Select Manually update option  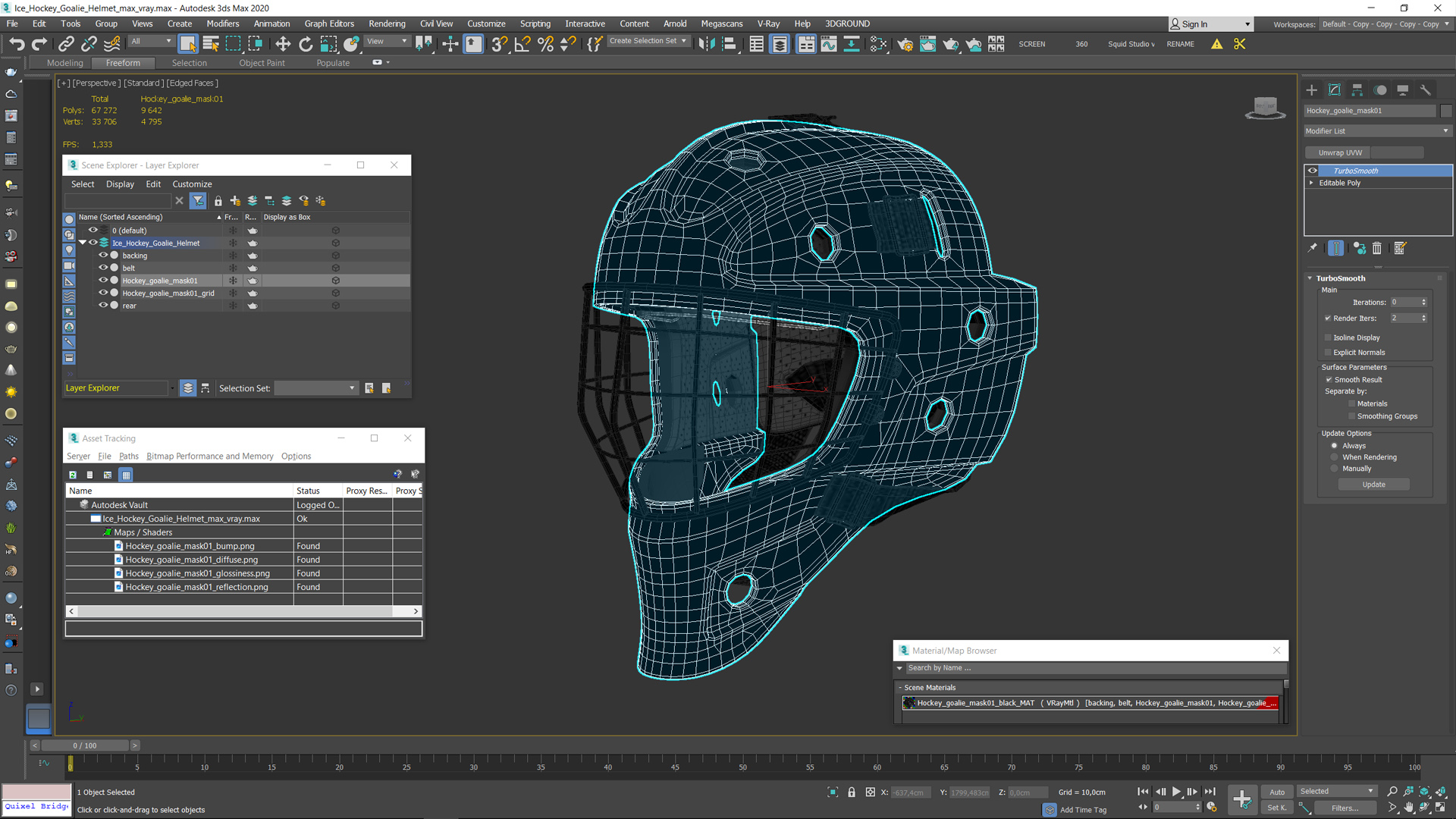1335,469
